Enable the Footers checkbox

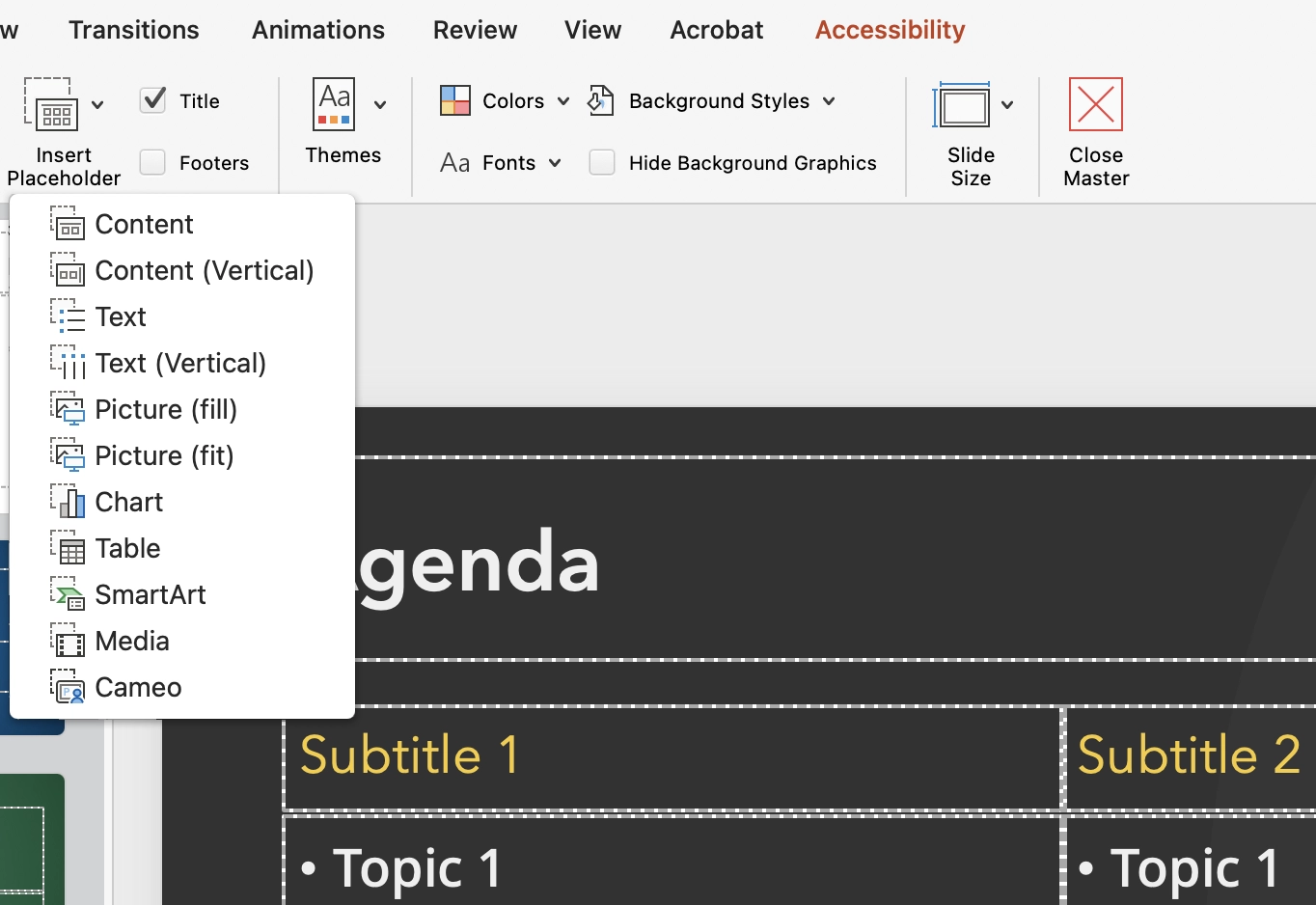pyautogui.click(x=152, y=162)
